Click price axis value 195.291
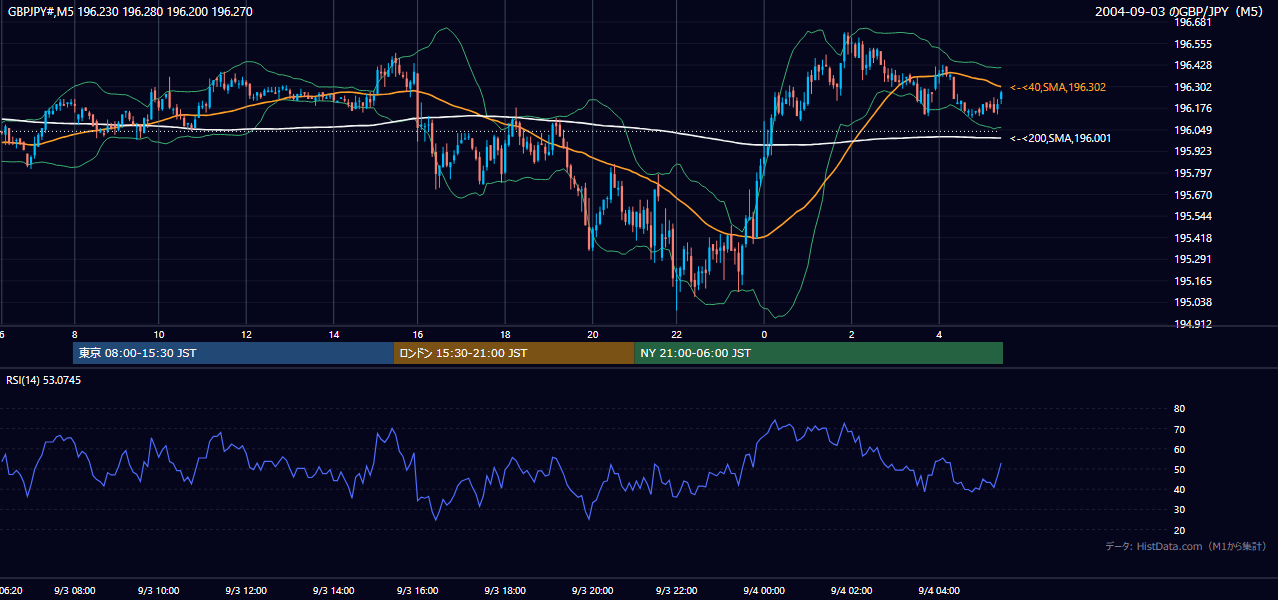This screenshot has height=600, width=1278. pos(1193,260)
